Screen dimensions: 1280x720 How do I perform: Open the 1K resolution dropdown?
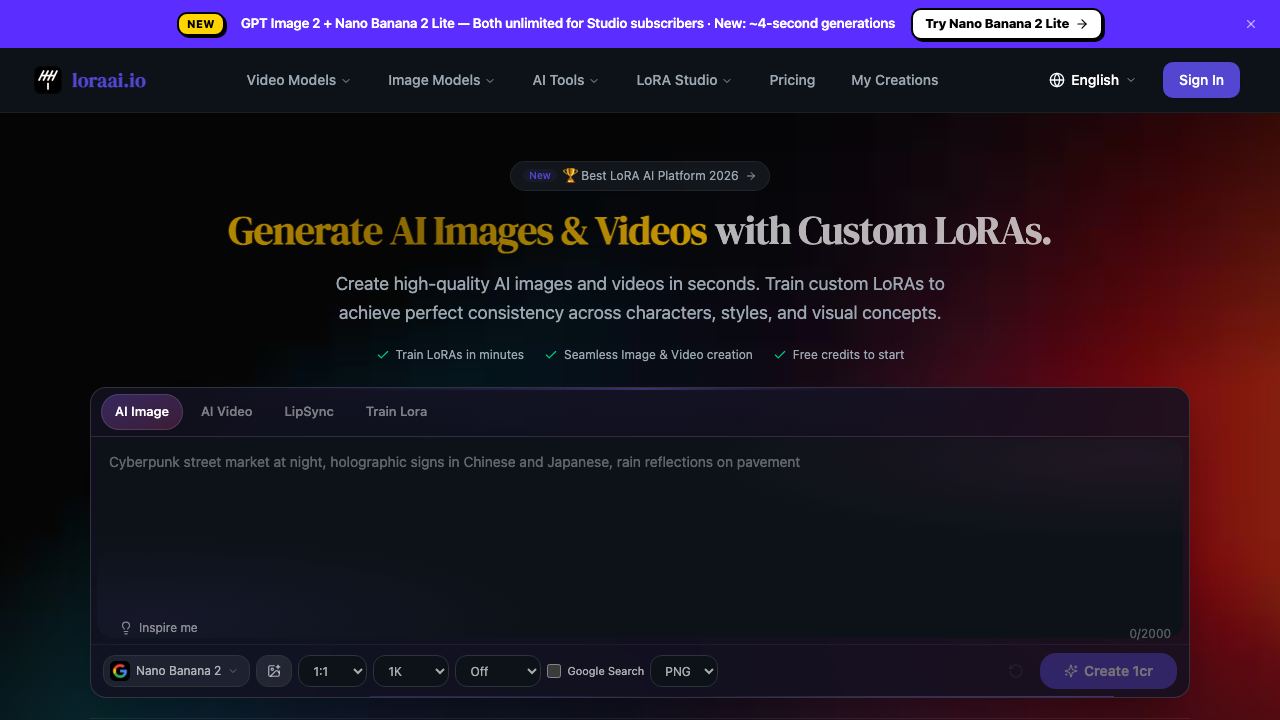(x=411, y=671)
